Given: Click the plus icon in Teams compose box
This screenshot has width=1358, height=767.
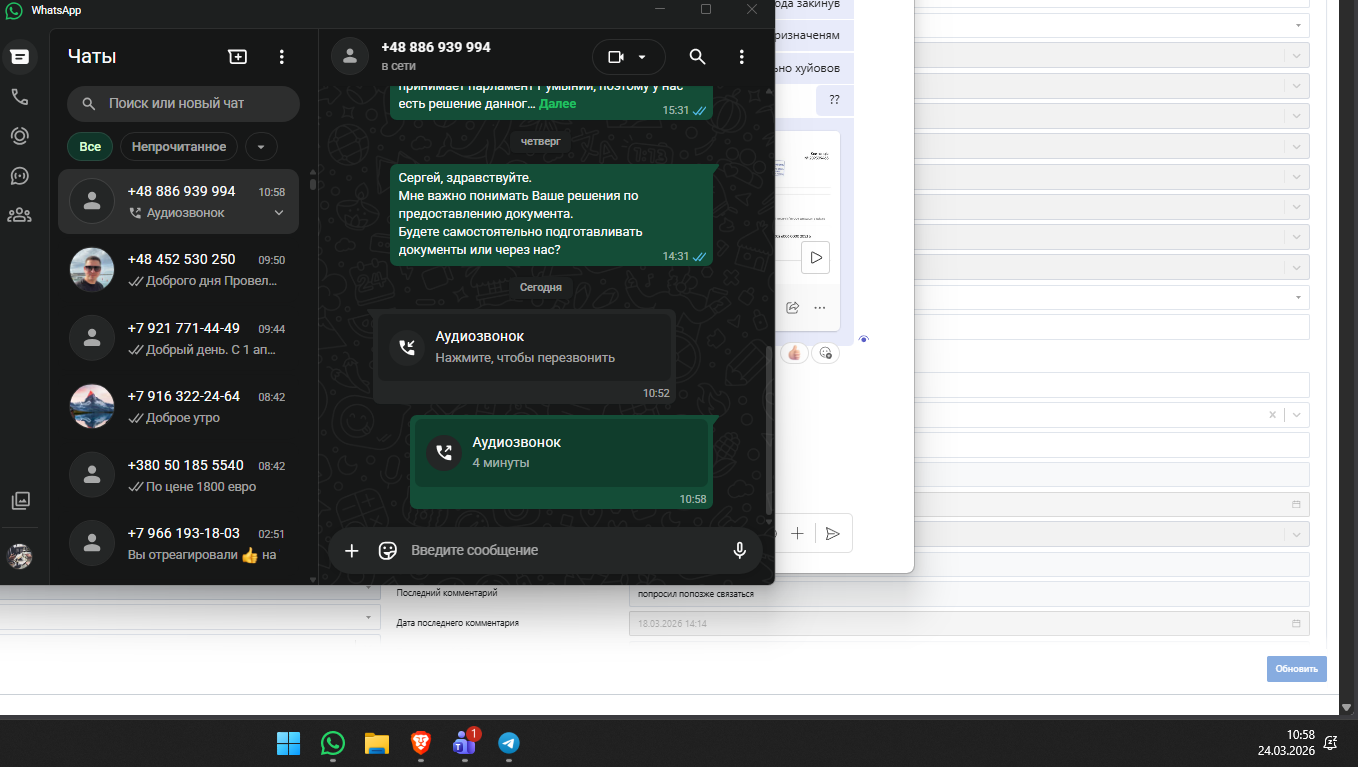Looking at the screenshot, I should tap(797, 534).
